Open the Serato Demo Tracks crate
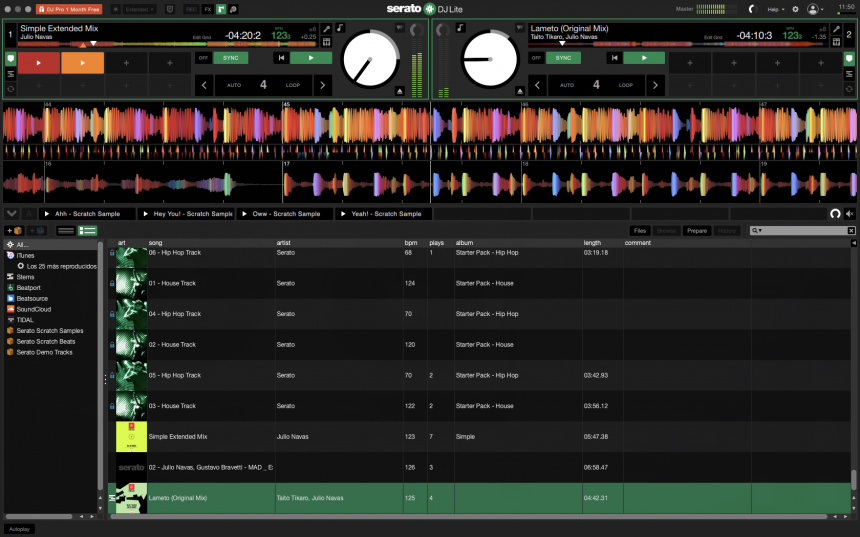This screenshot has width=860, height=537. [44, 352]
